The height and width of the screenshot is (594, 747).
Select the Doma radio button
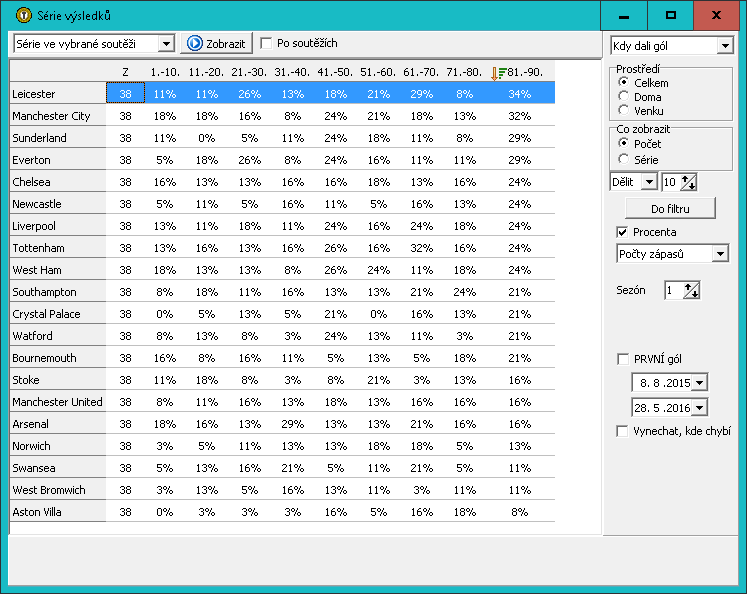pos(623,96)
